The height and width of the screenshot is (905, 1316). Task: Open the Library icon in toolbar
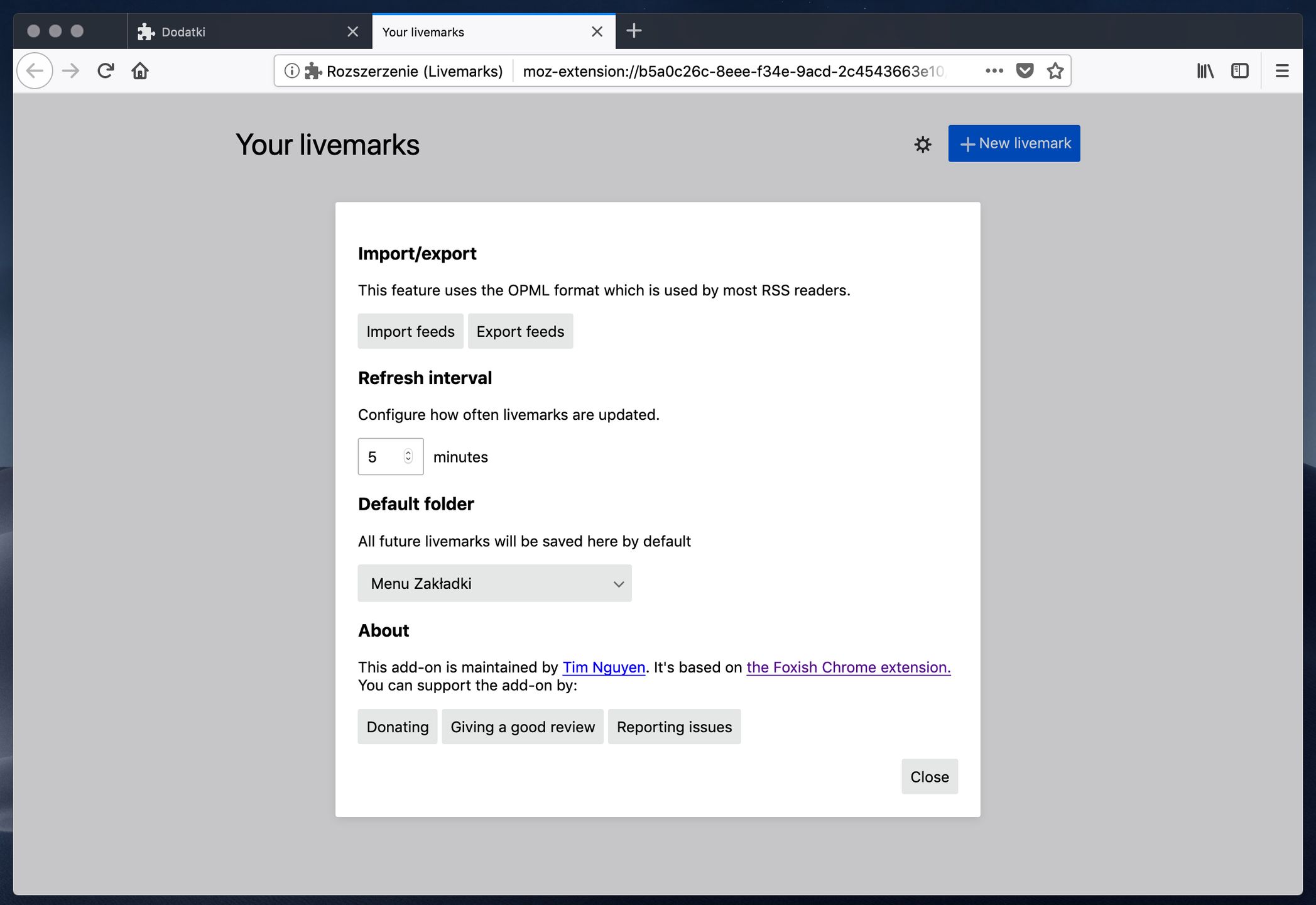point(1205,71)
